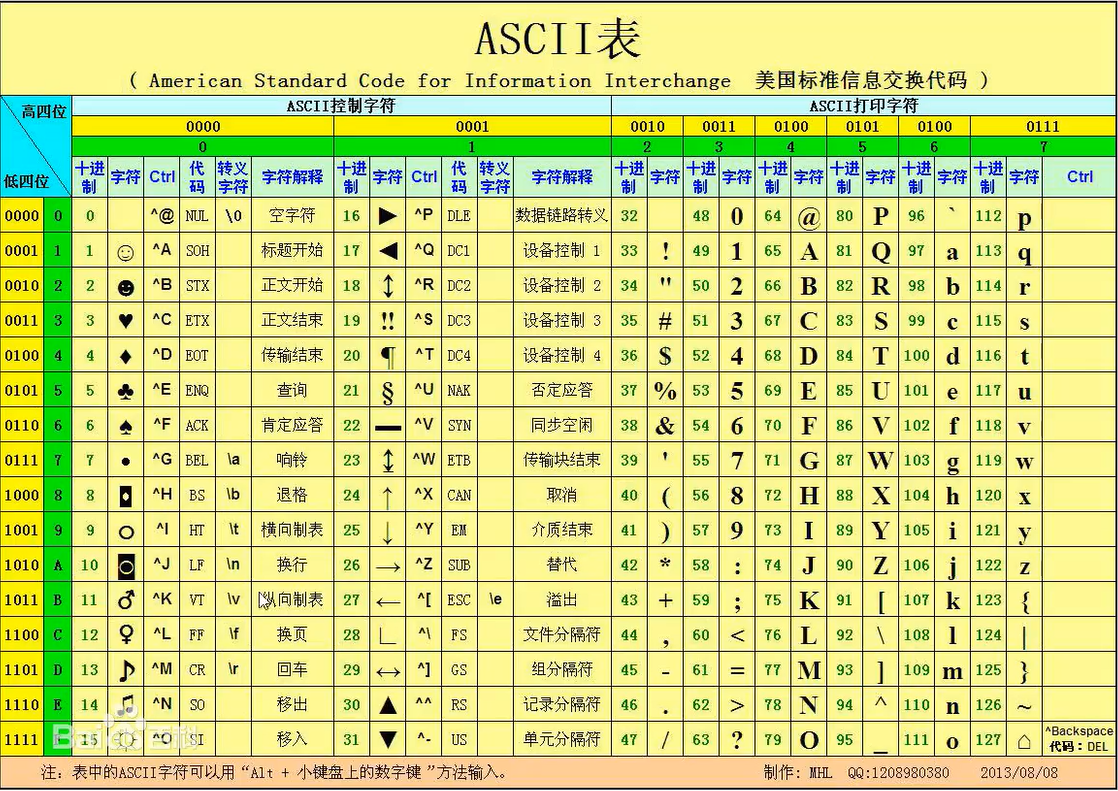Click "American Standard Code for Information Interchange" subtitle

pyautogui.click(x=439, y=81)
